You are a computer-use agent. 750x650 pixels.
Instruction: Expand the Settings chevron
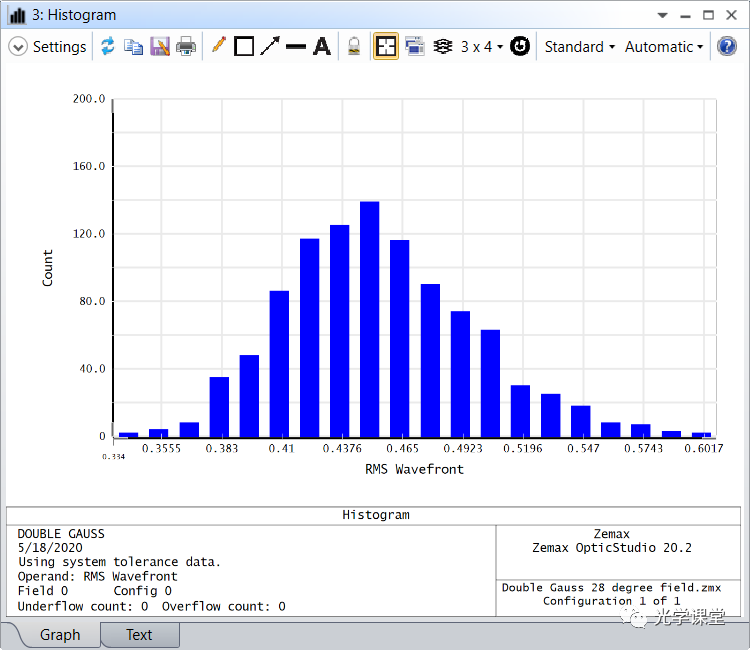click(x=18, y=47)
